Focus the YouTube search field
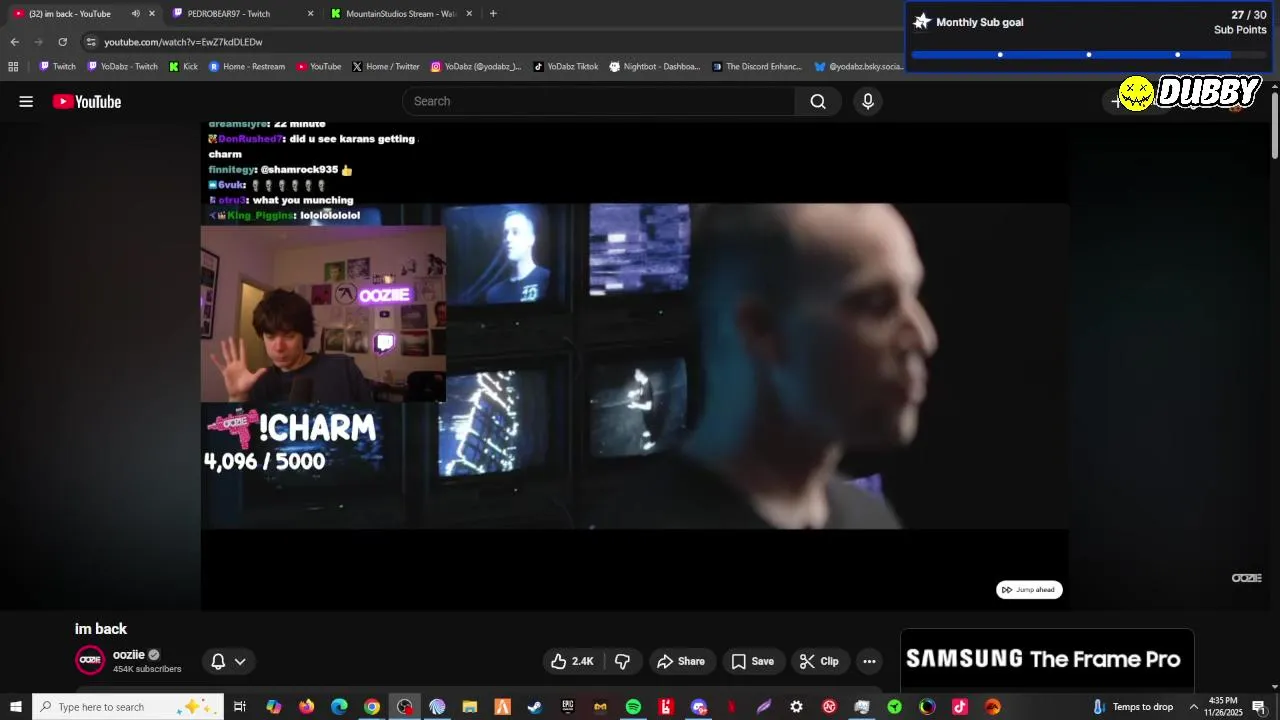1280x720 pixels. click(599, 101)
